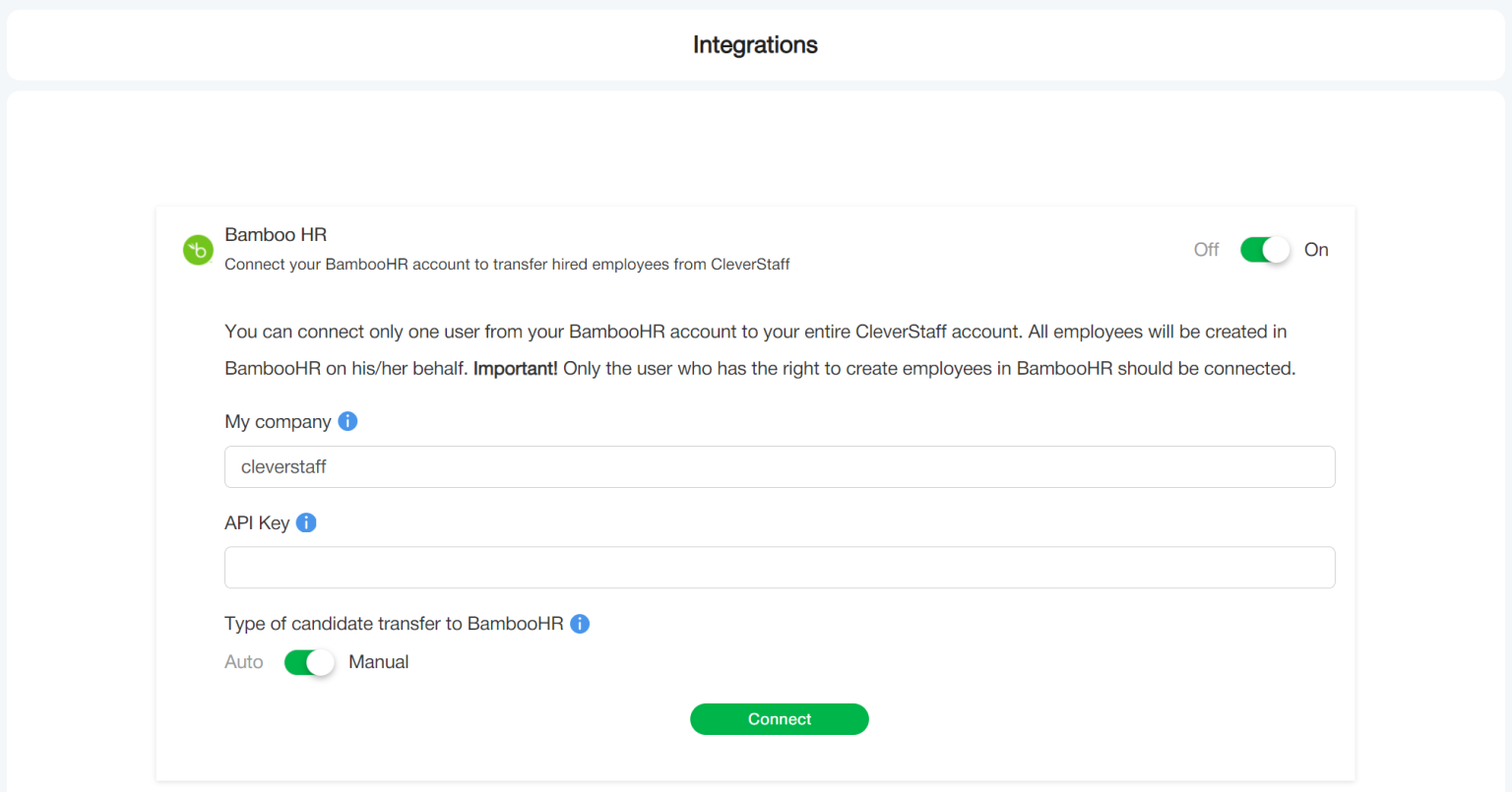Click the Auto label of the transfer switch
The image size is (1512, 792).
[244, 662]
